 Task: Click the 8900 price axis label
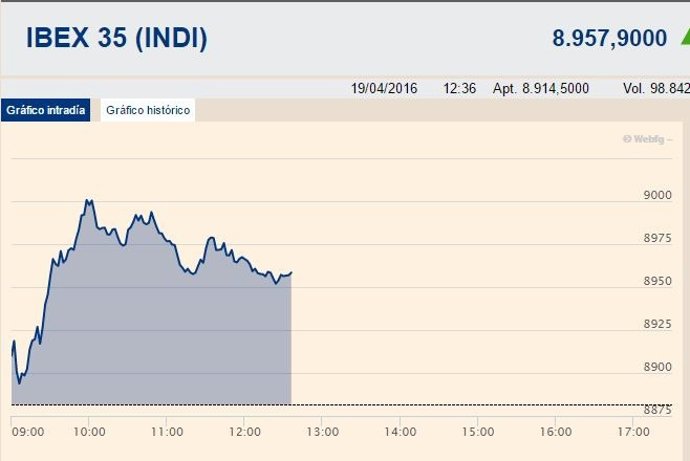[657, 368]
